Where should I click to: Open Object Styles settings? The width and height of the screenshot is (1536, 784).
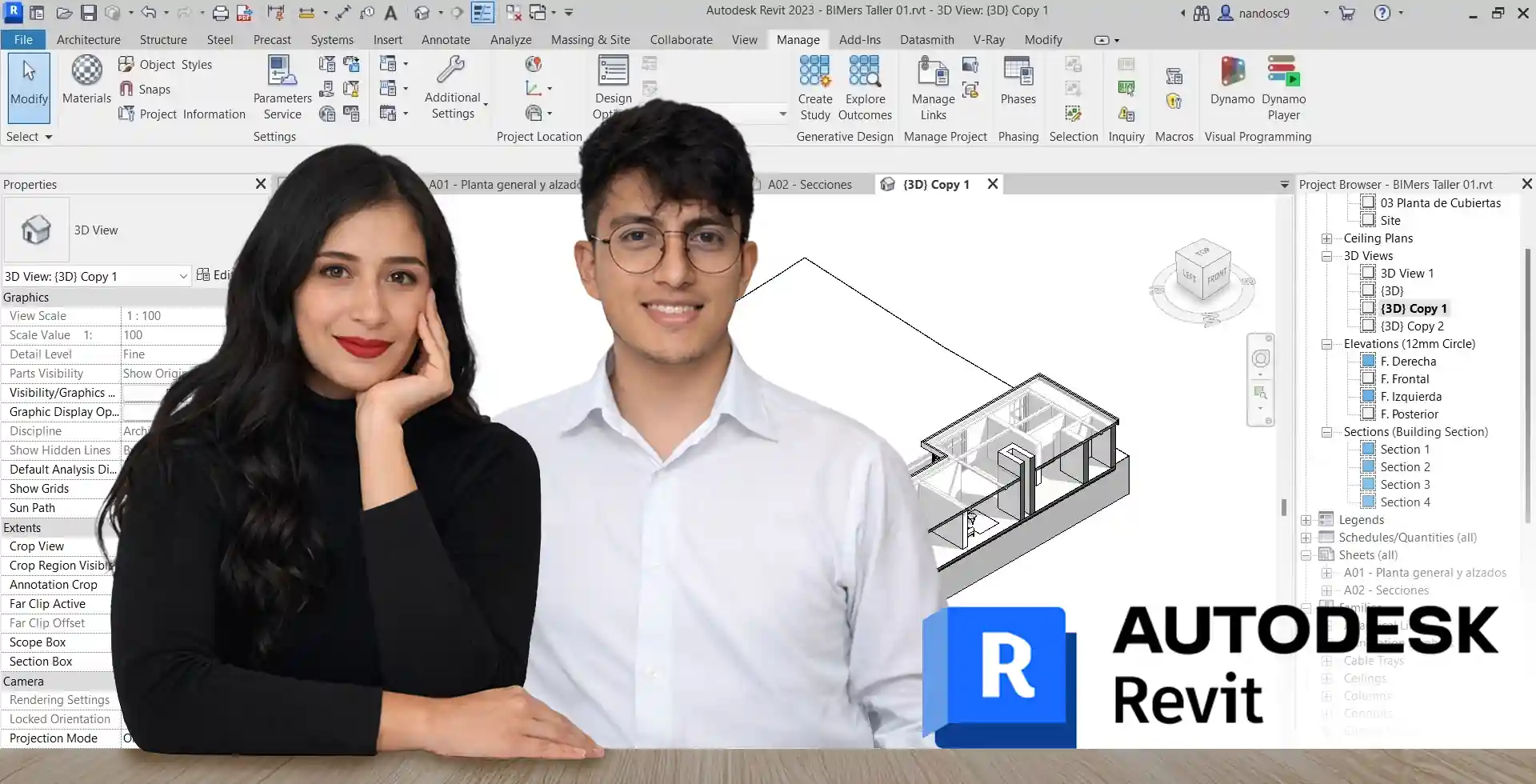coord(166,65)
